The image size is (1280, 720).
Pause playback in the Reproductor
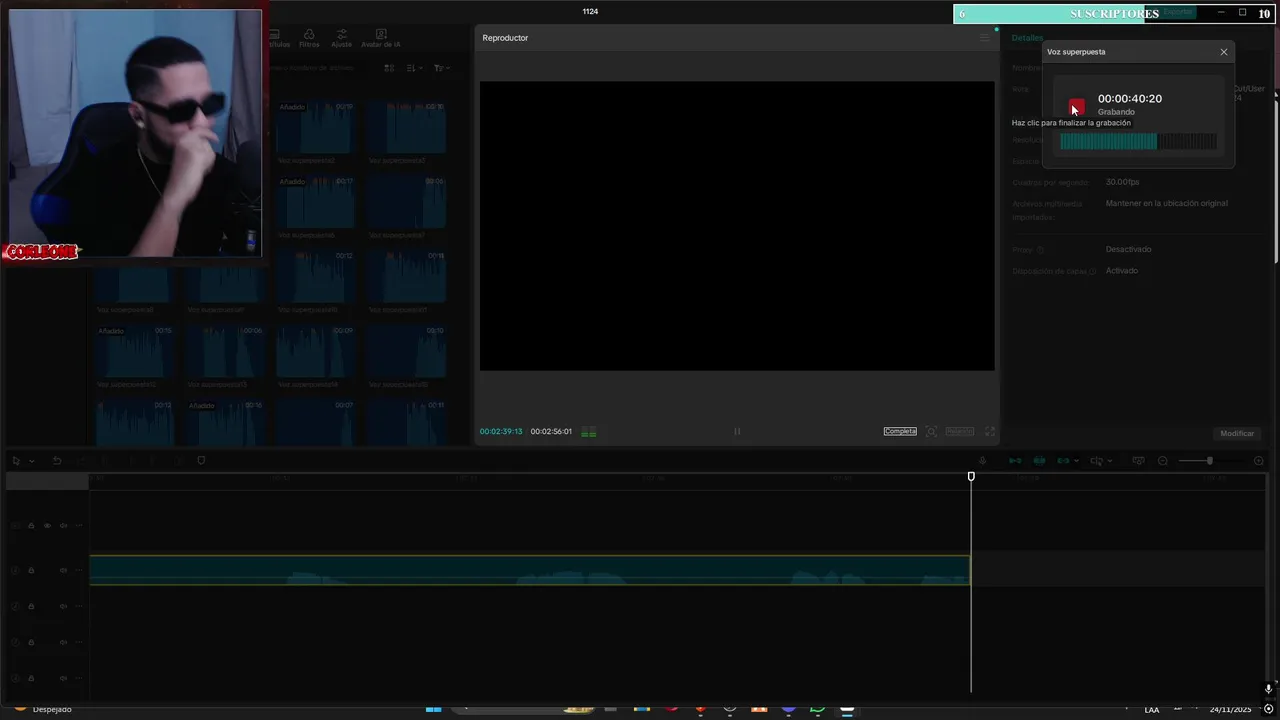[x=737, y=432]
